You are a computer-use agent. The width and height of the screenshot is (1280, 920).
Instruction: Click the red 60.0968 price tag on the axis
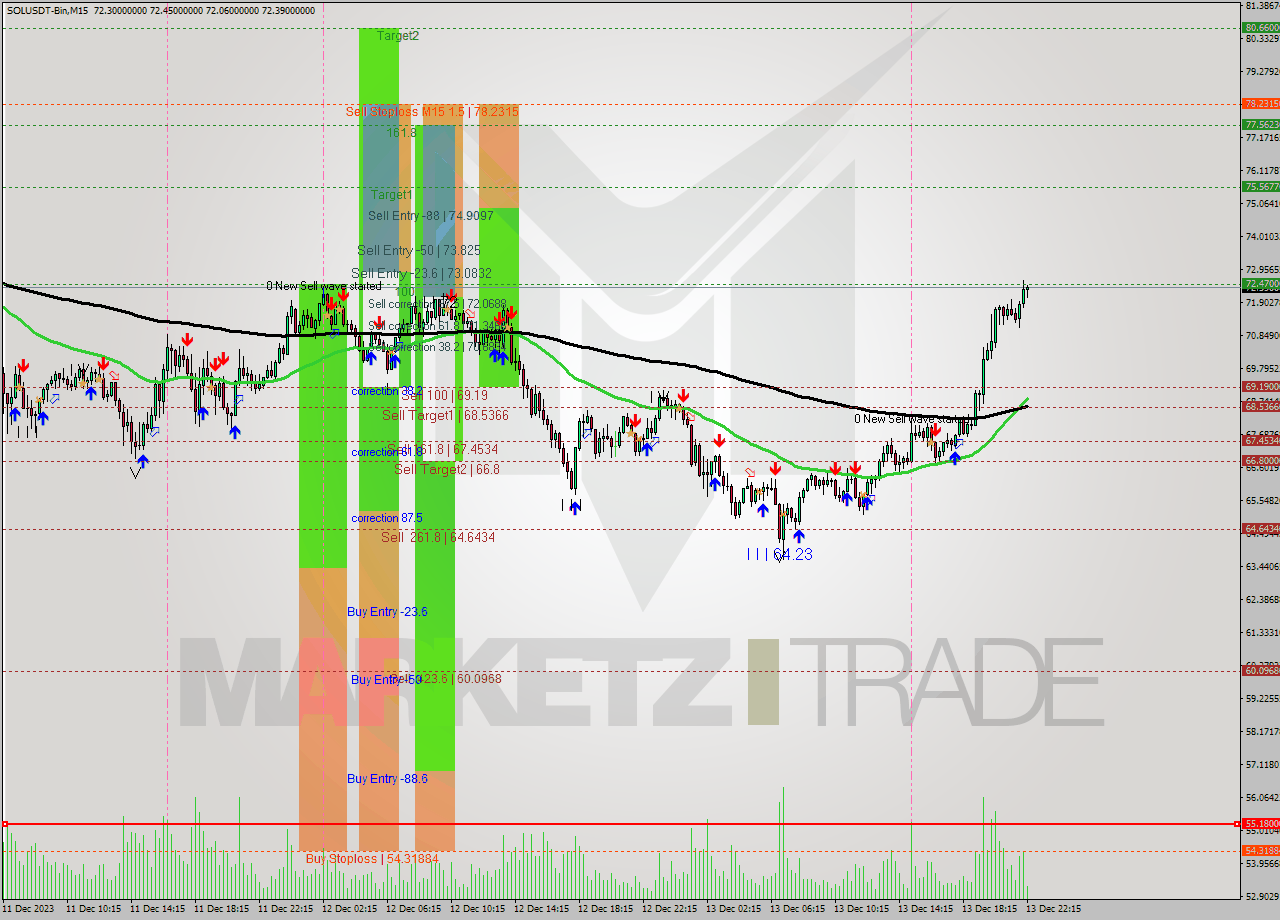pyautogui.click(x=1261, y=670)
